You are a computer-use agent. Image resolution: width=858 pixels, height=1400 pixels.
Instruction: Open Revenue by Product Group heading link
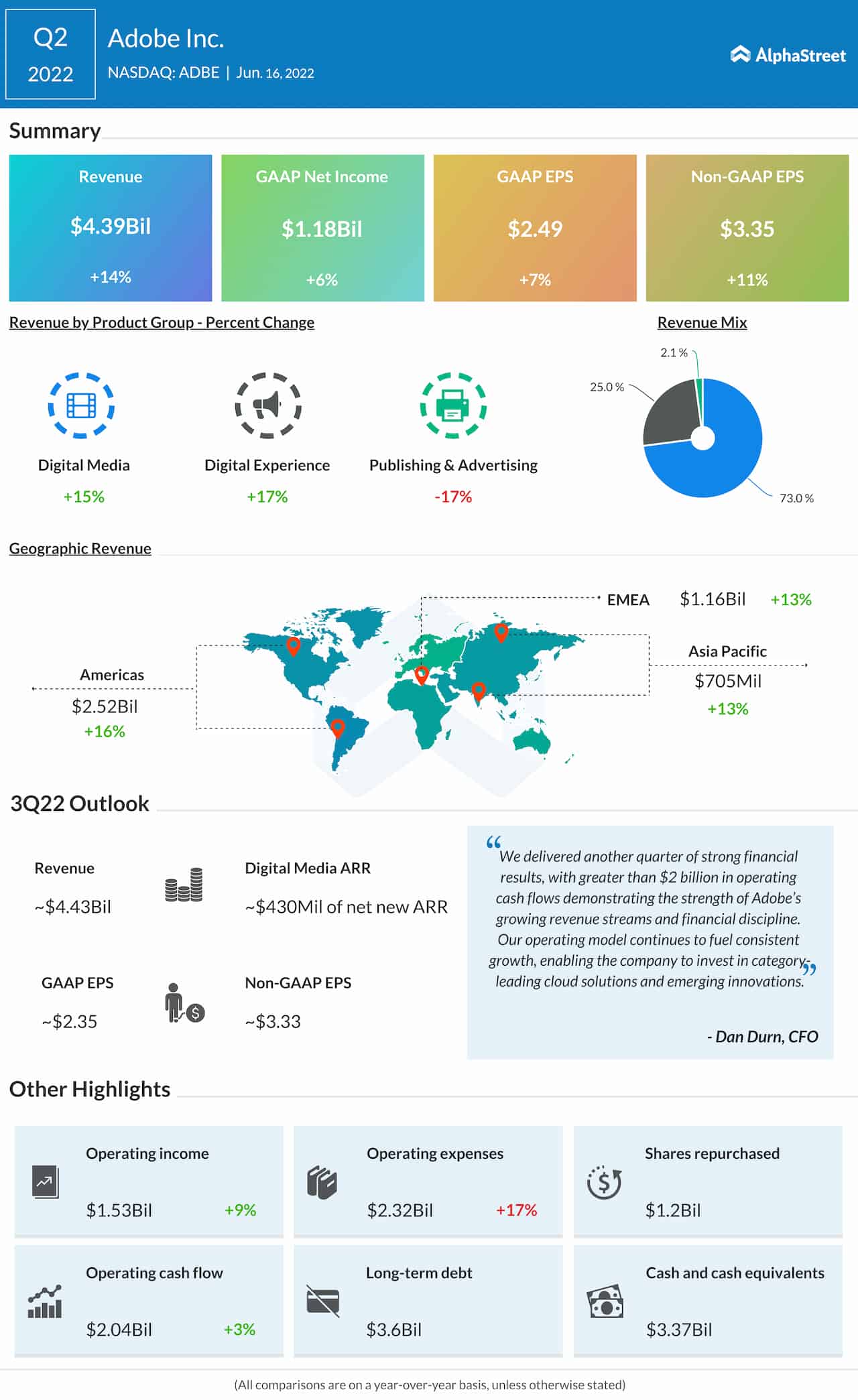click(x=162, y=322)
